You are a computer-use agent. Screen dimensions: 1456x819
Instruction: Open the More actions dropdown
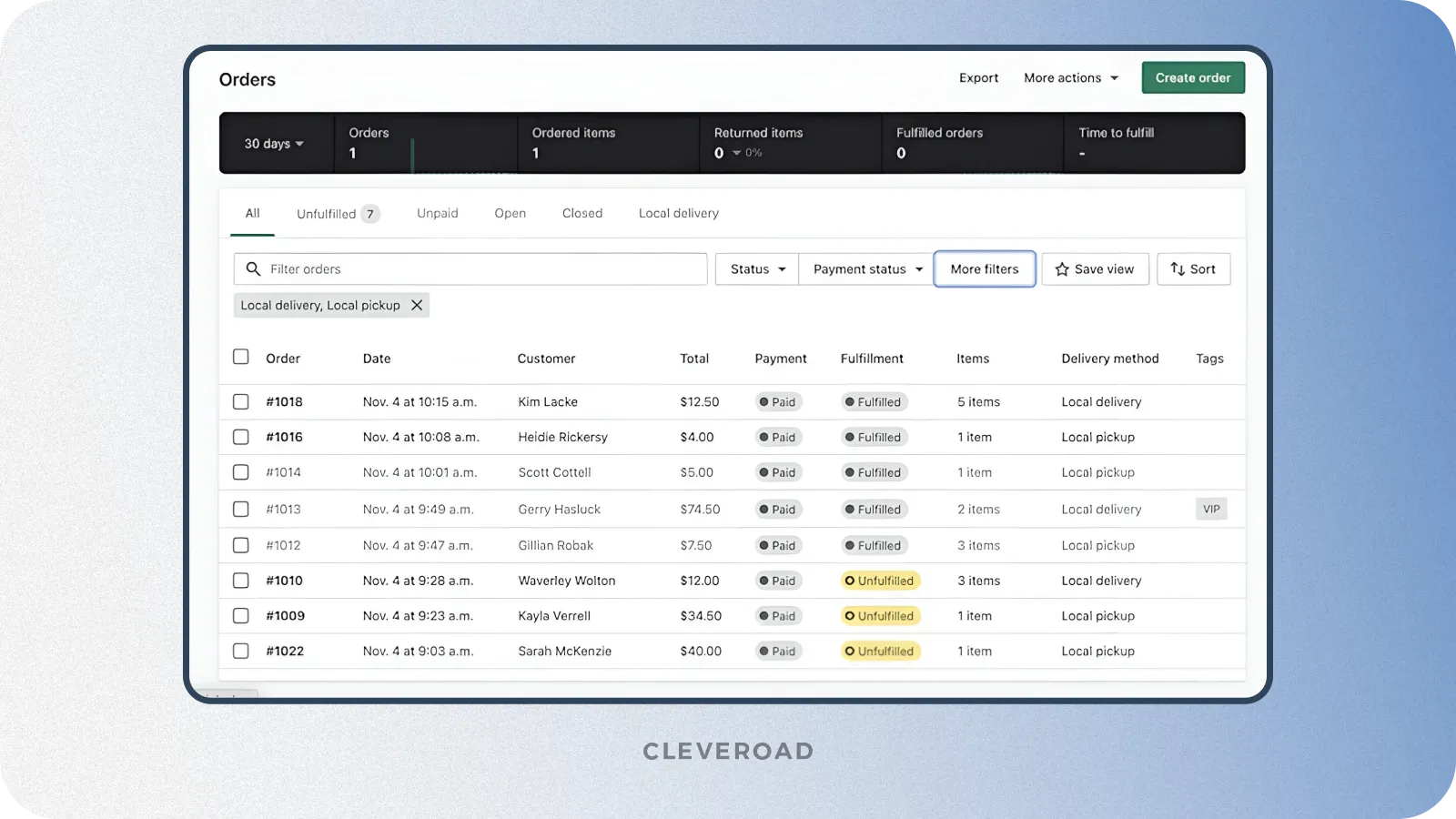(1071, 78)
